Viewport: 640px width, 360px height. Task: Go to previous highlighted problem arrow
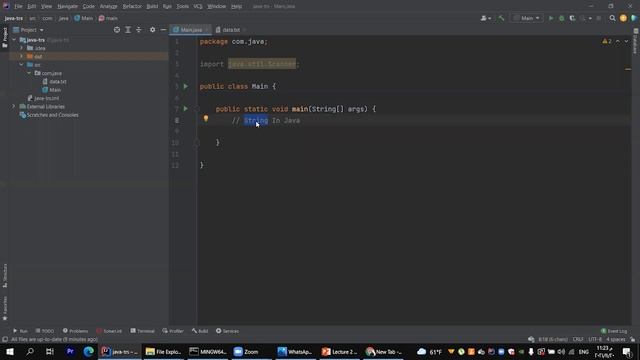click(x=618, y=41)
